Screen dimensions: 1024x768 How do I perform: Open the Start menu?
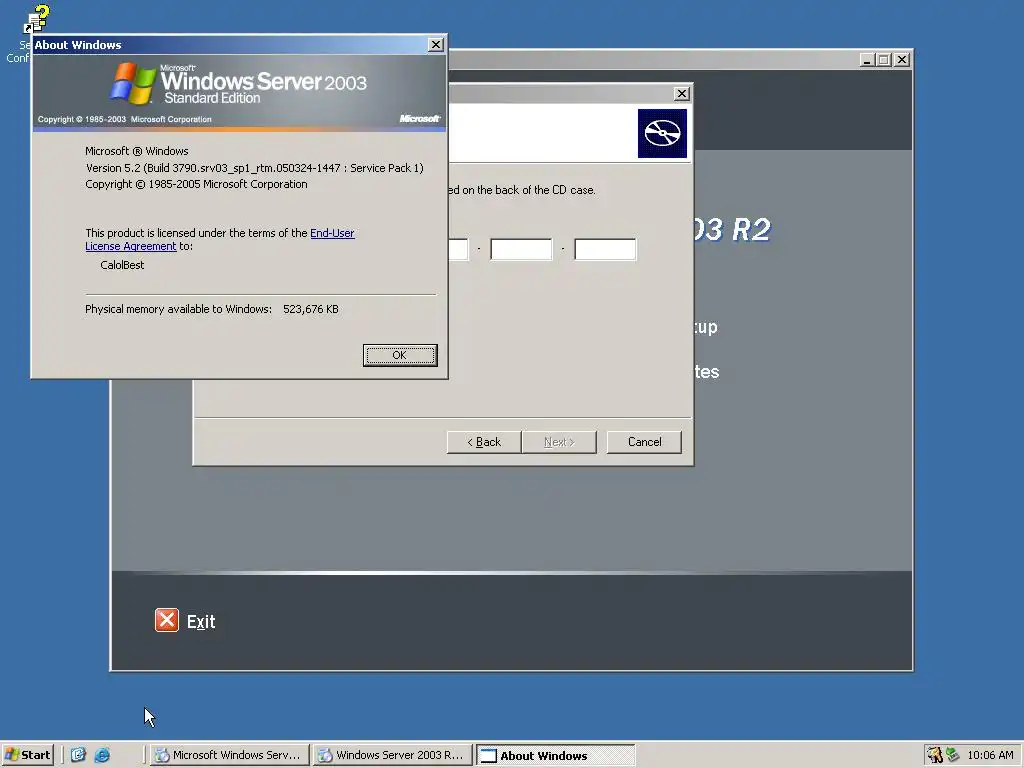click(x=27, y=755)
